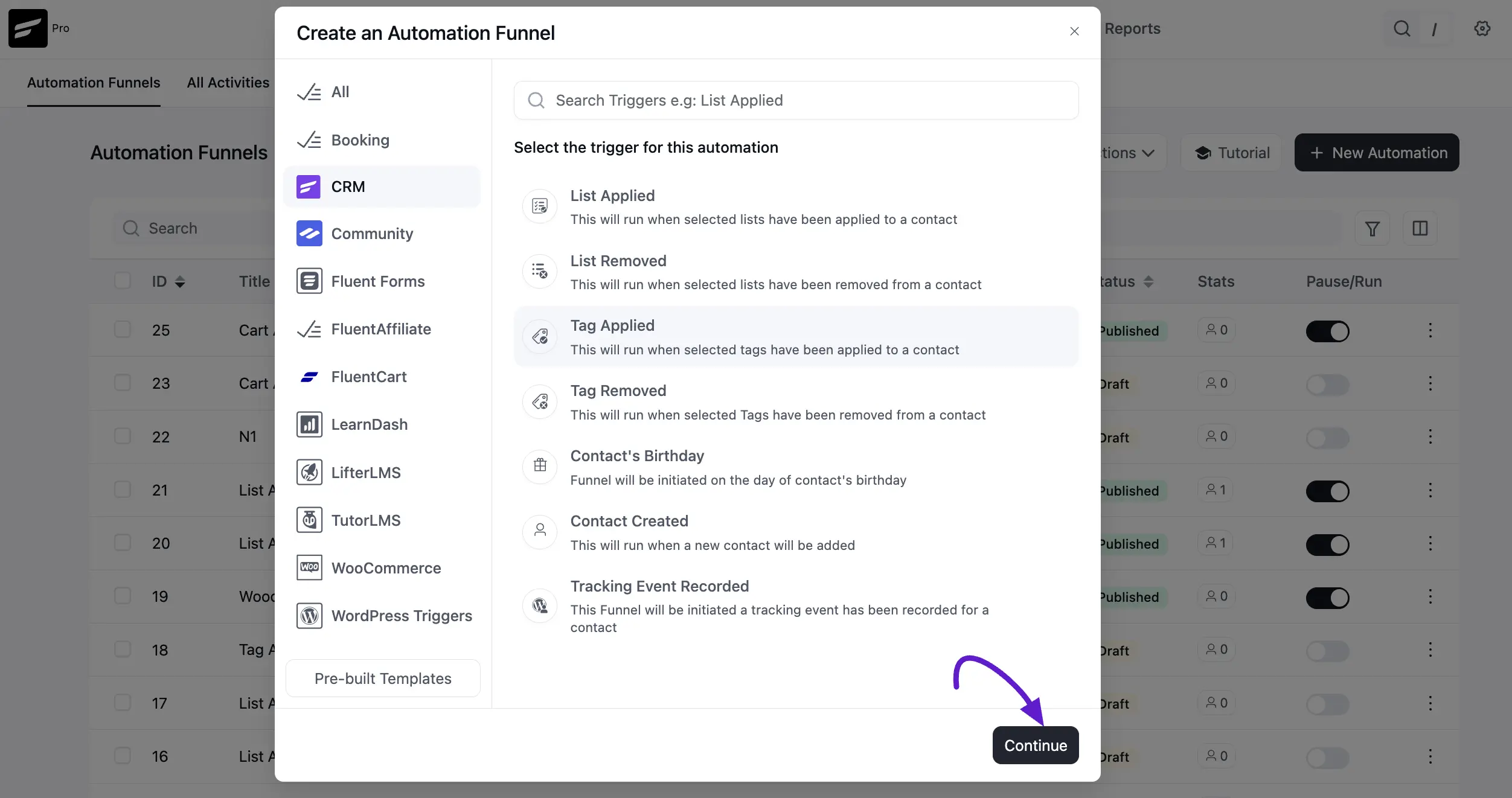The image size is (1512, 798).
Task: Select the All trigger category
Action: tap(382, 92)
